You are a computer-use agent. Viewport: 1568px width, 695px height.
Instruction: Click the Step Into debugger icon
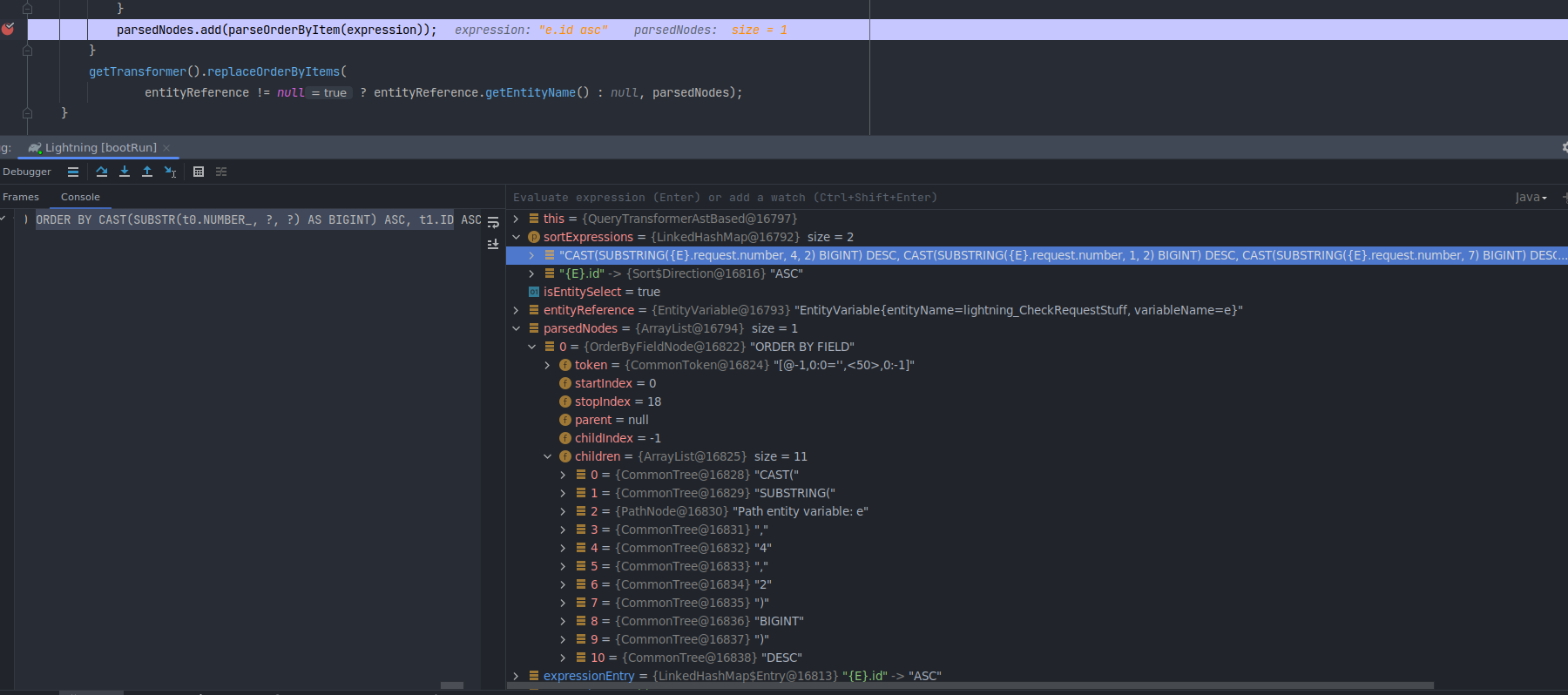125,172
